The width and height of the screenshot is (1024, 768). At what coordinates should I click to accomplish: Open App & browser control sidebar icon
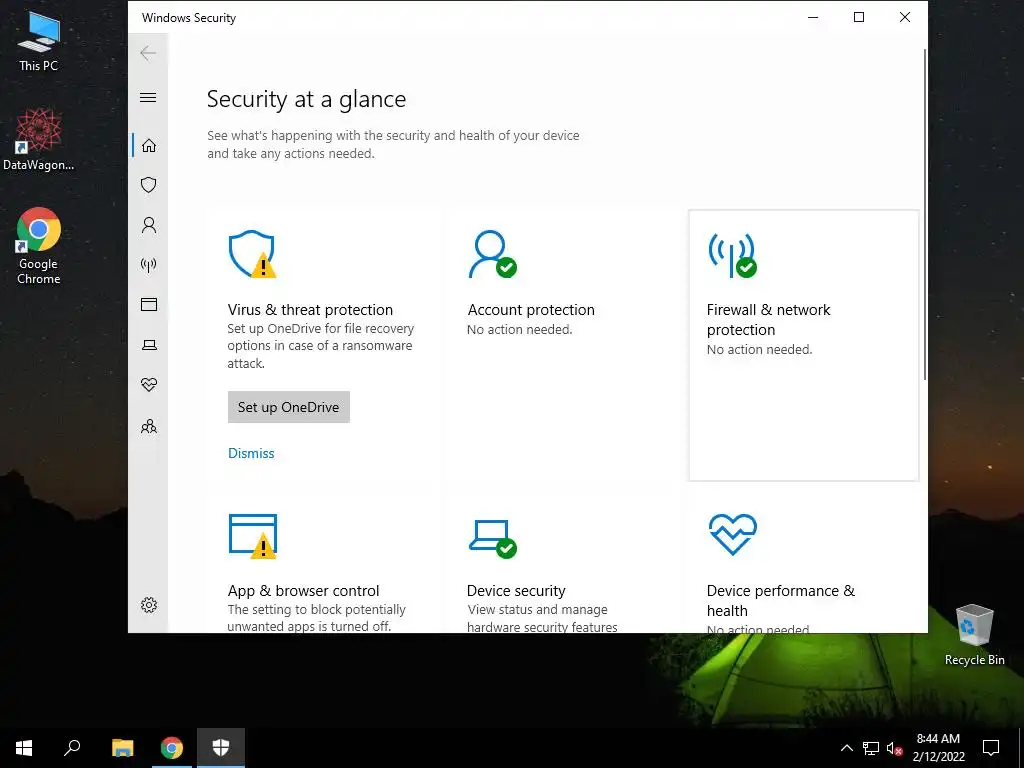click(149, 304)
